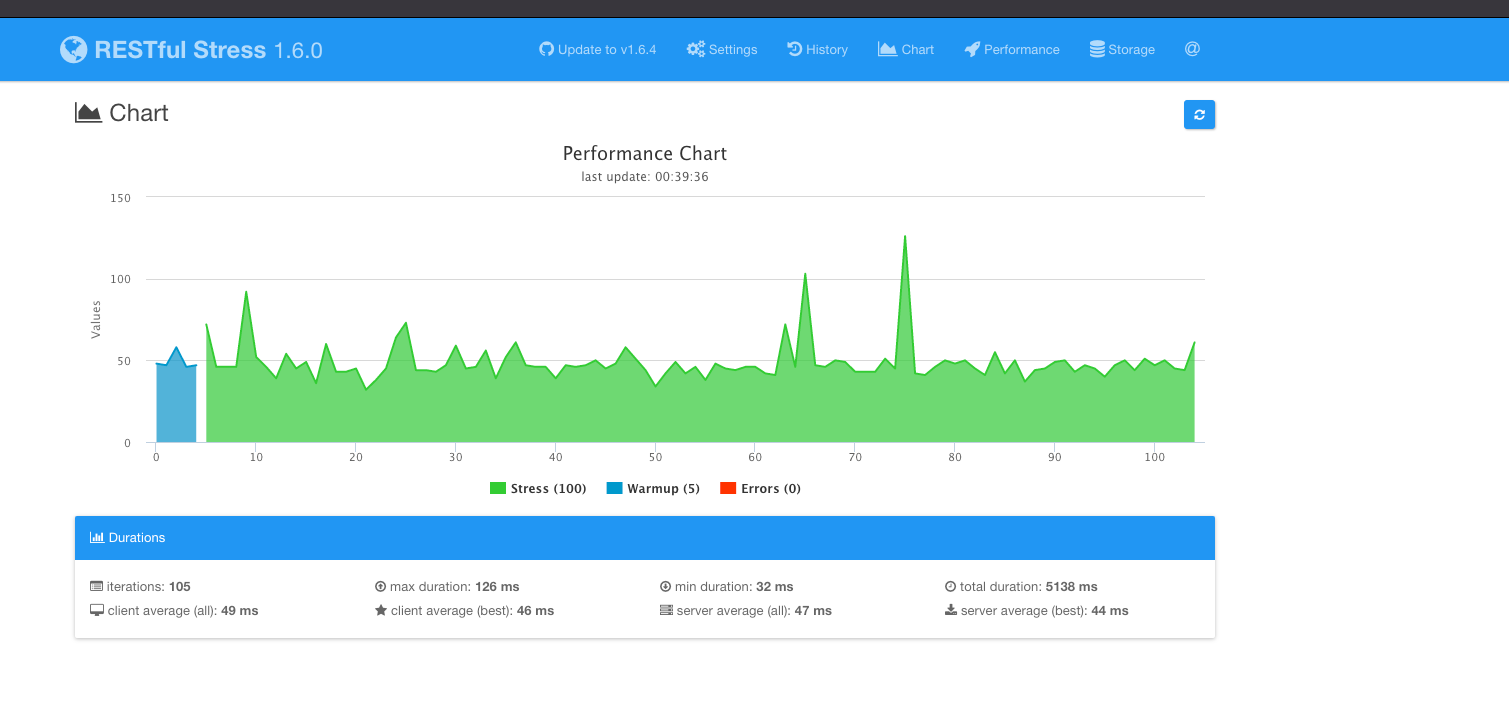
Task: Click the gears icon next to Settings
Action: tap(696, 49)
